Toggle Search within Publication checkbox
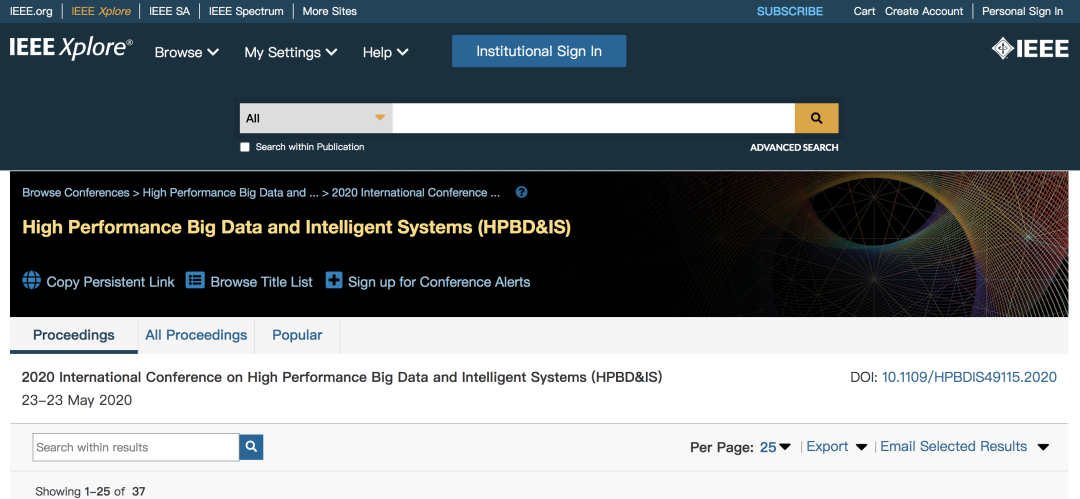This screenshot has height=499, width=1080. (245, 147)
